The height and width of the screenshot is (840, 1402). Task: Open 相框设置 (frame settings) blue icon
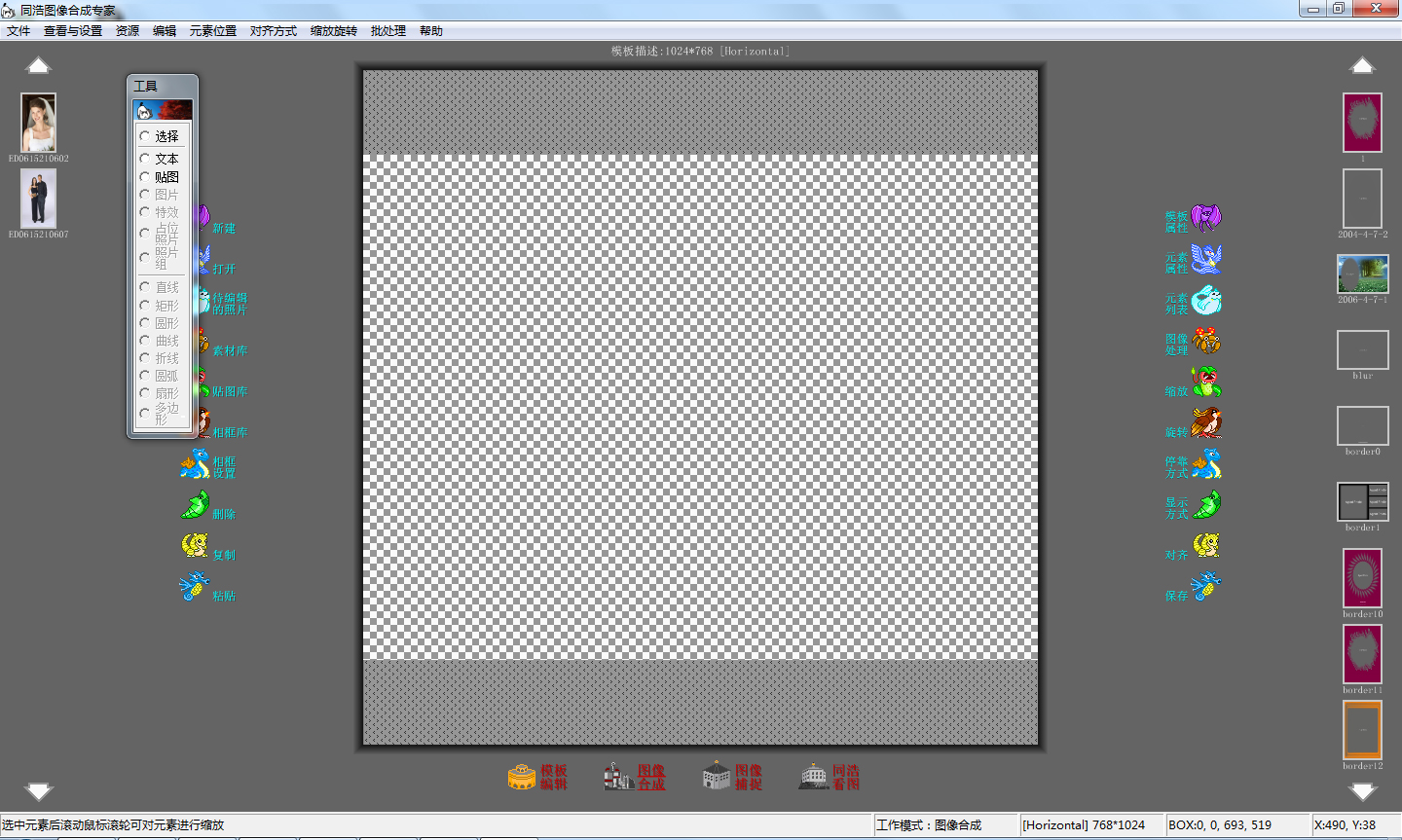195,464
